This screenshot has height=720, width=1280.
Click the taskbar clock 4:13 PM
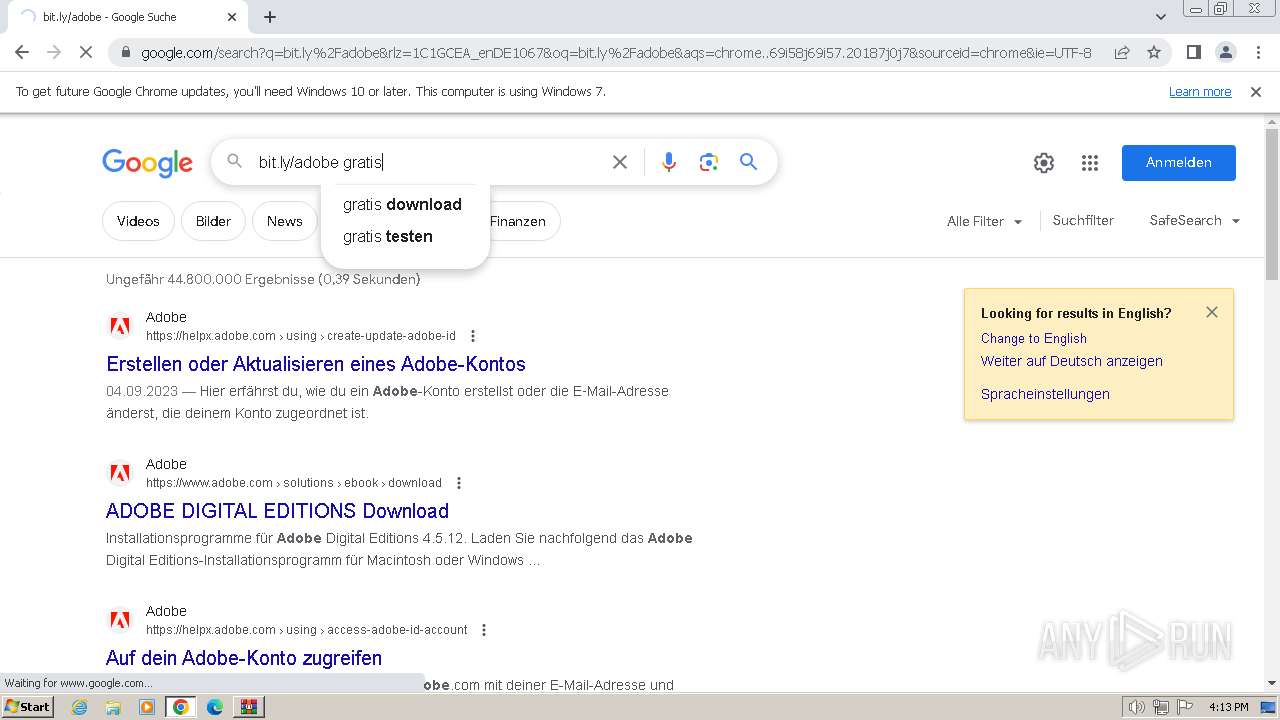(1229, 707)
